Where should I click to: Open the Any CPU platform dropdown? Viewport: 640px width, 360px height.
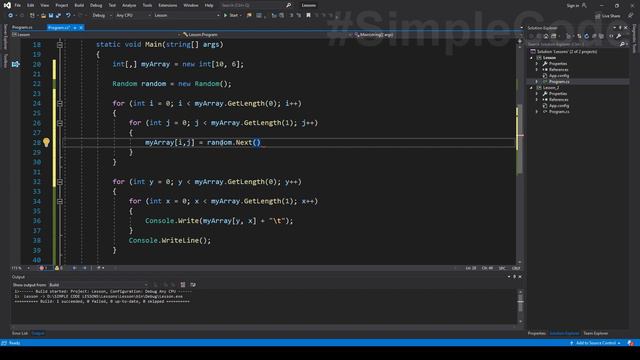[133, 16]
